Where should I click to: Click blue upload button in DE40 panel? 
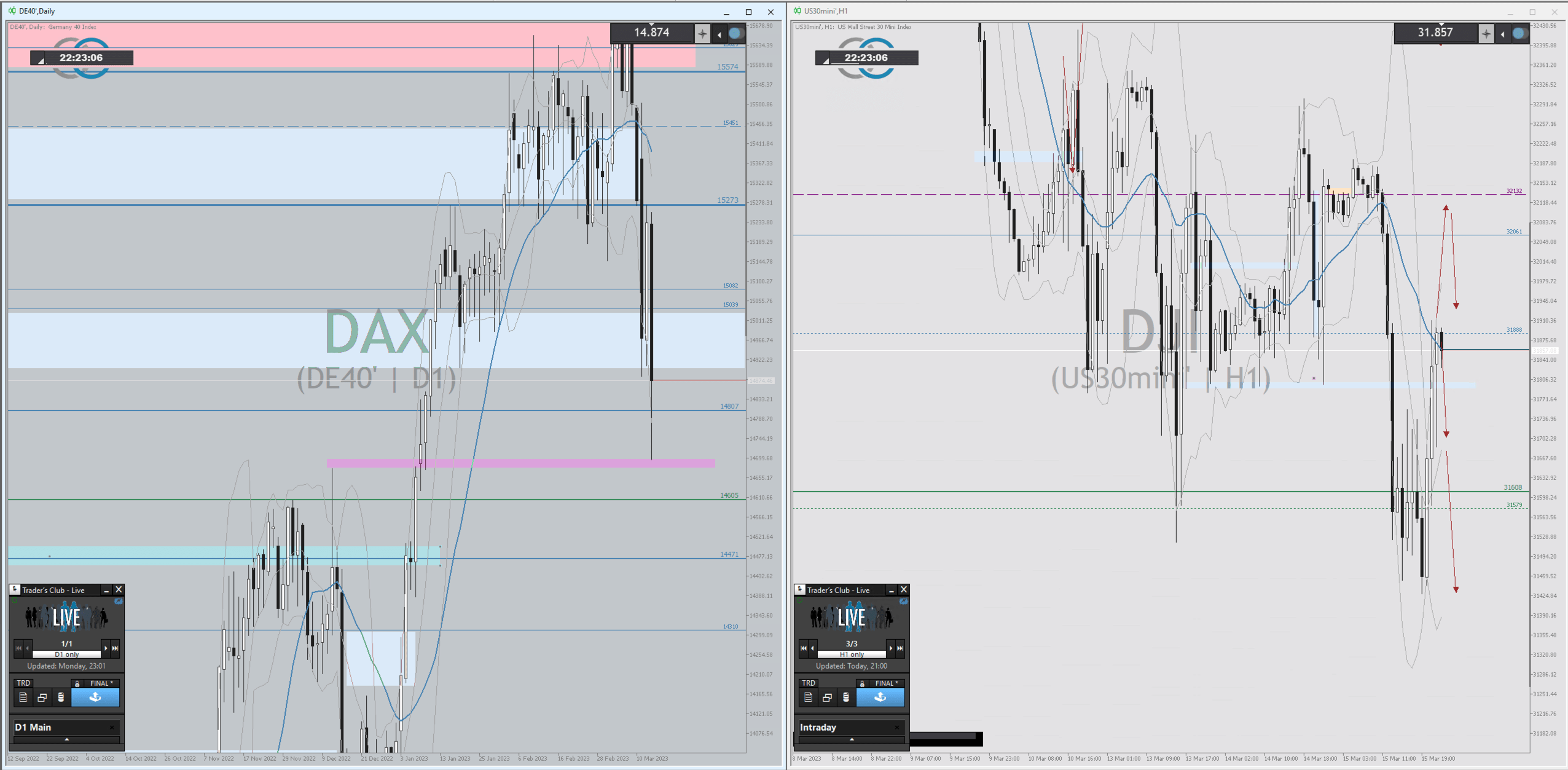pos(95,697)
